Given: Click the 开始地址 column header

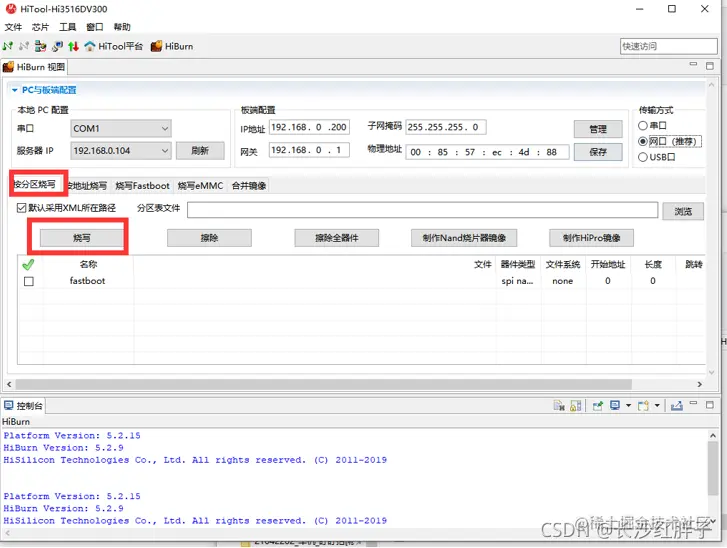Looking at the screenshot, I should point(608,264).
